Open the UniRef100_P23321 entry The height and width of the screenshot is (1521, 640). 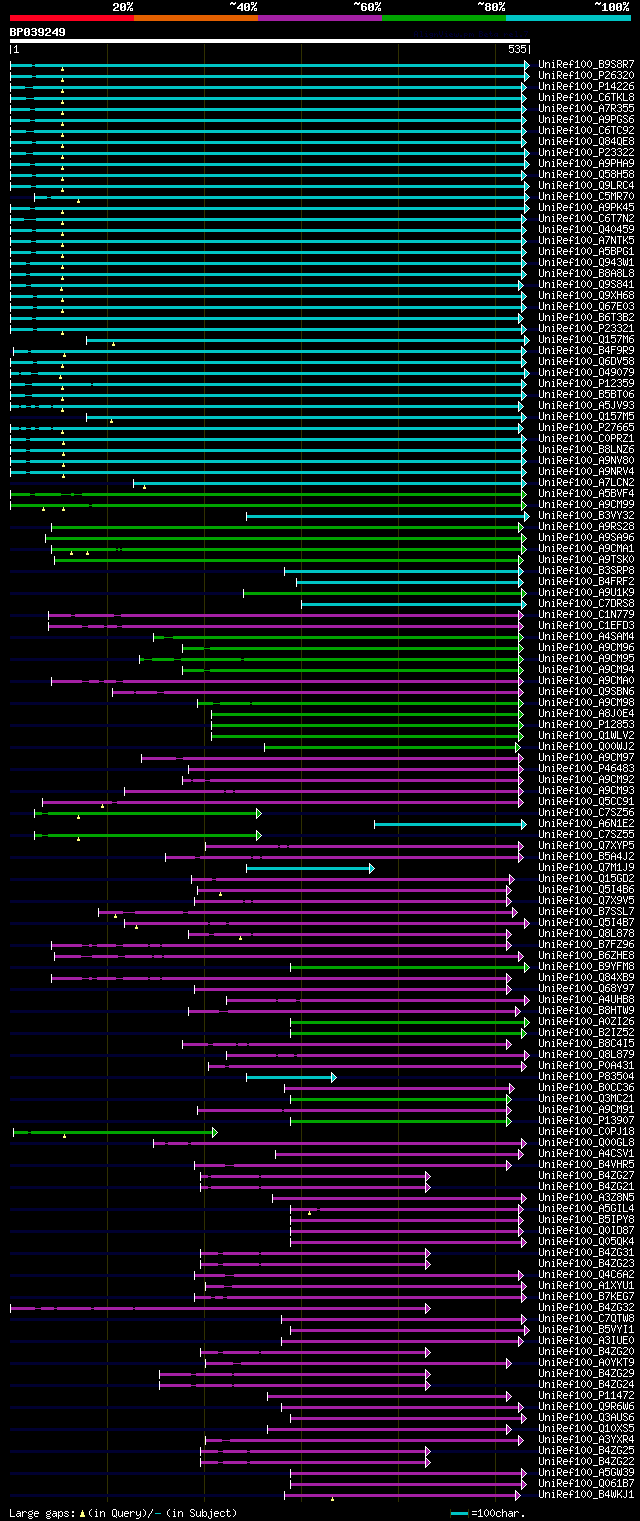click(x=586, y=328)
